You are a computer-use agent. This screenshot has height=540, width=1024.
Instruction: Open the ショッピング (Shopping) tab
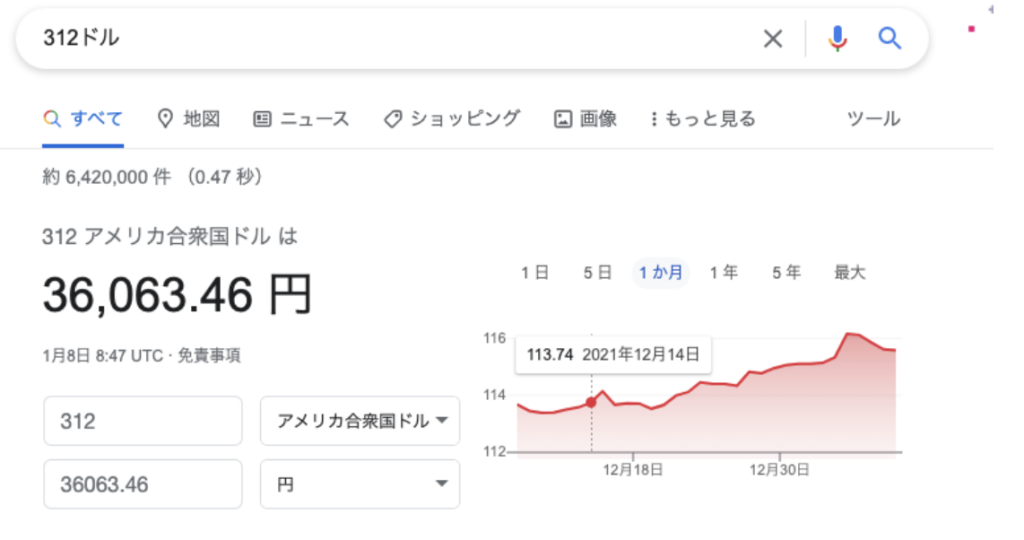(452, 119)
